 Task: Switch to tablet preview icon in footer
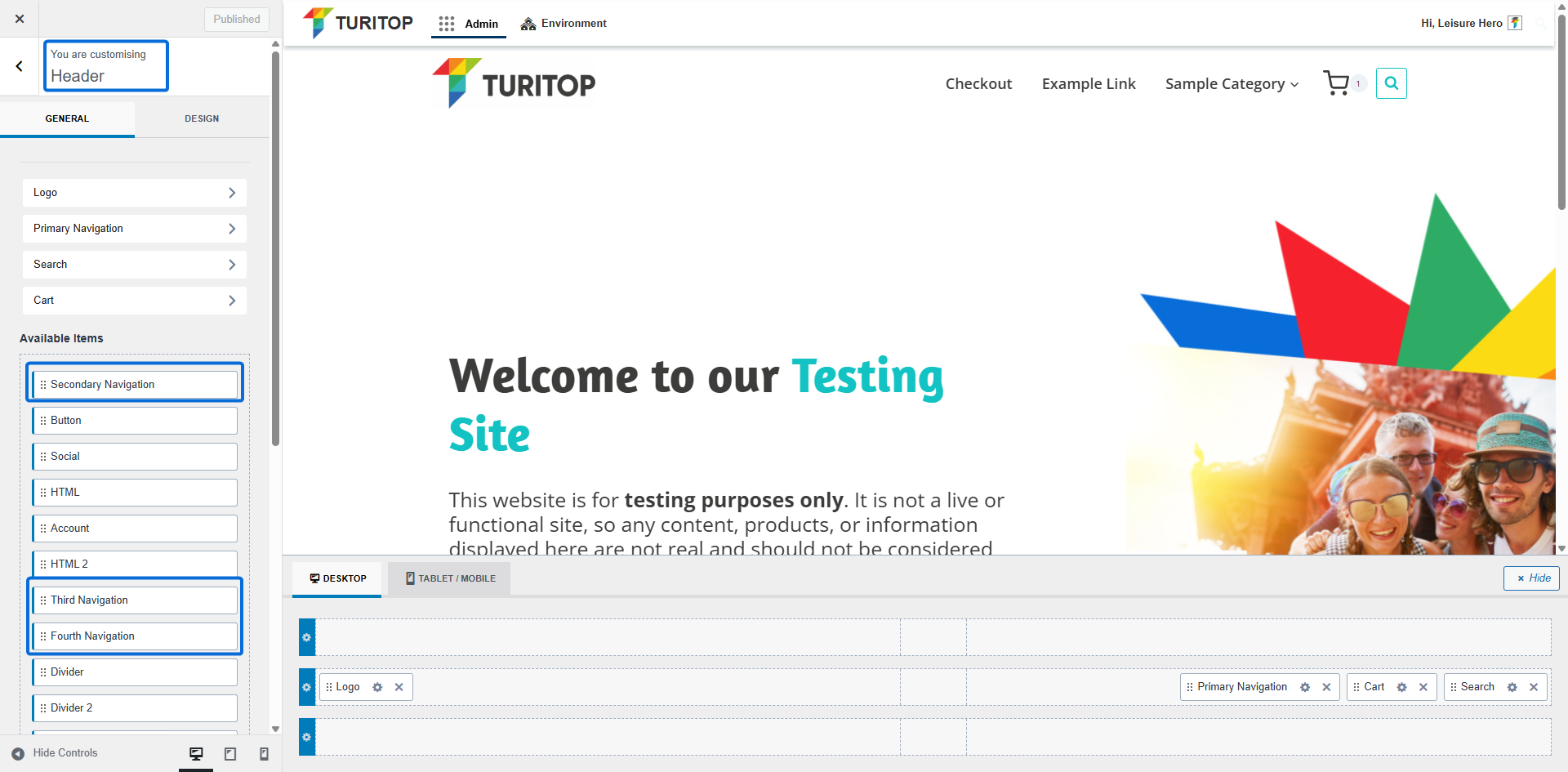230,754
